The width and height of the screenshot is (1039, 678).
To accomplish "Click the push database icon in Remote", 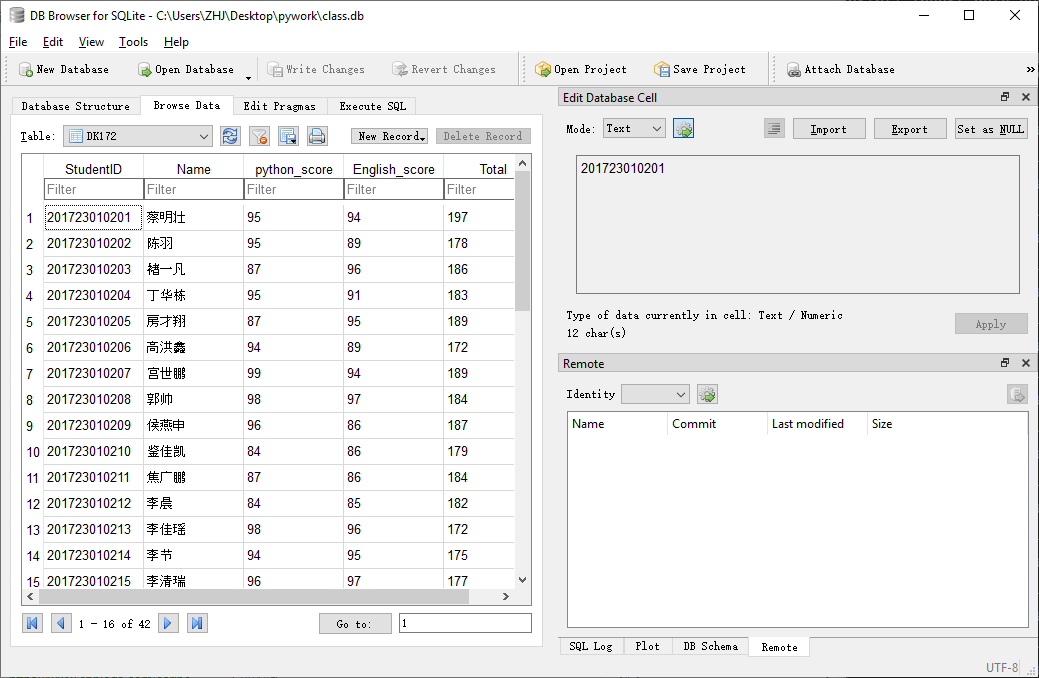I will pos(1017,394).
